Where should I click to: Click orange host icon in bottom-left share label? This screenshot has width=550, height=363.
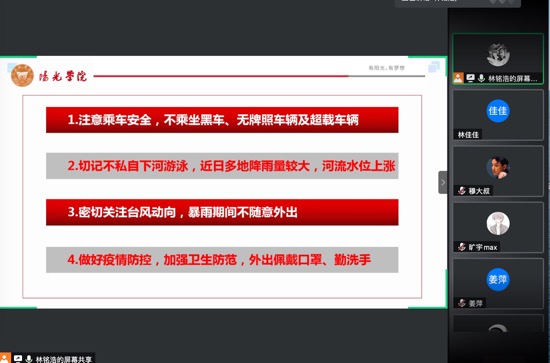[x=5, y=358]
